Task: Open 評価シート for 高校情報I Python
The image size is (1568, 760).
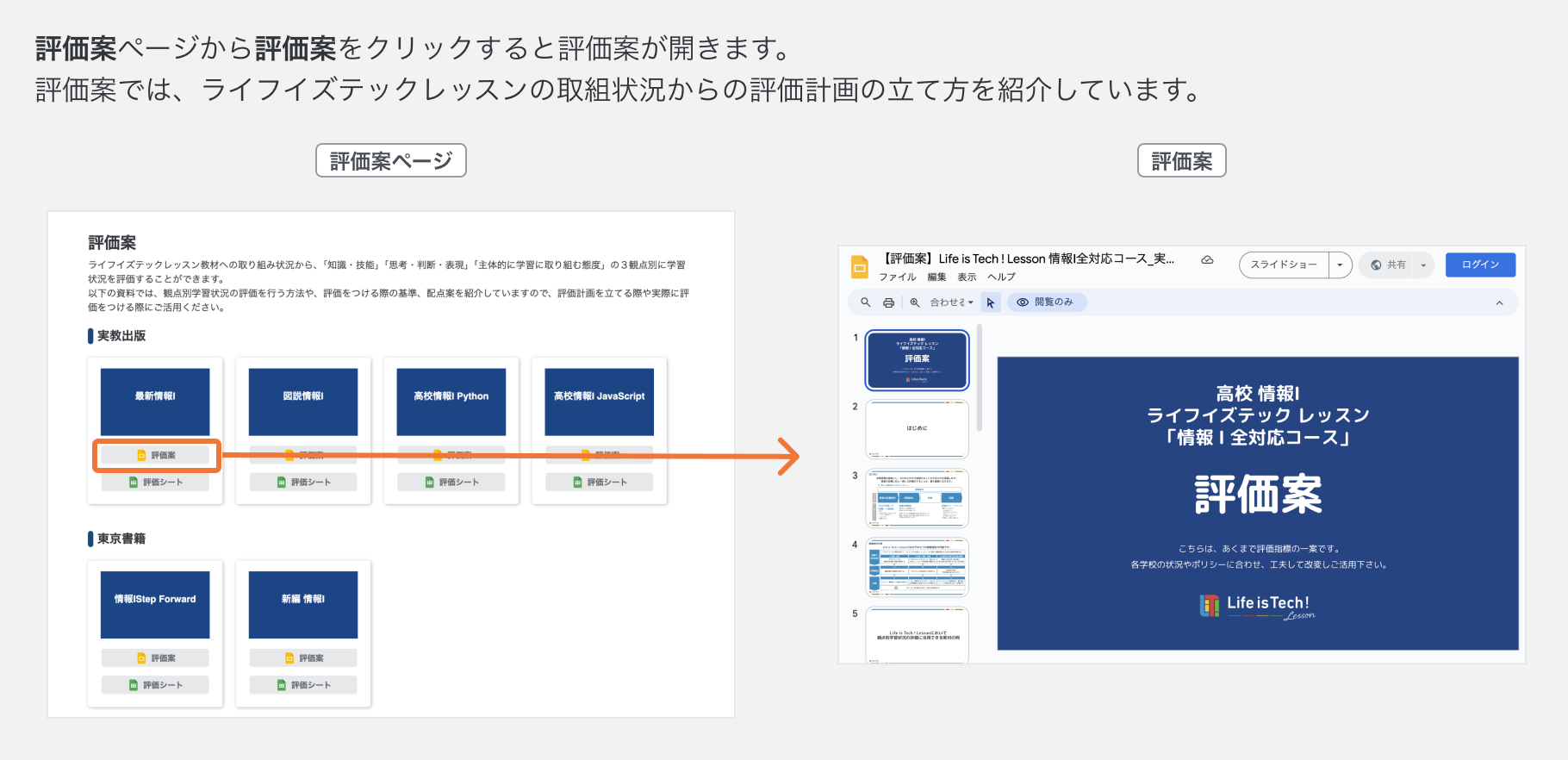Action: pyautogui.click(x=451, y=483)
